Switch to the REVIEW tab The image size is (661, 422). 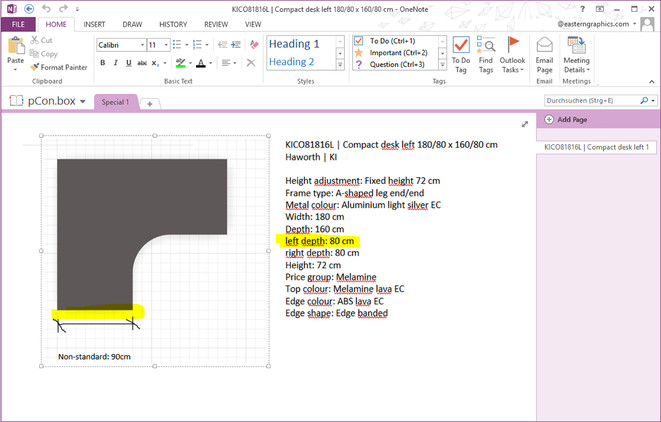(x=216, y=24)
